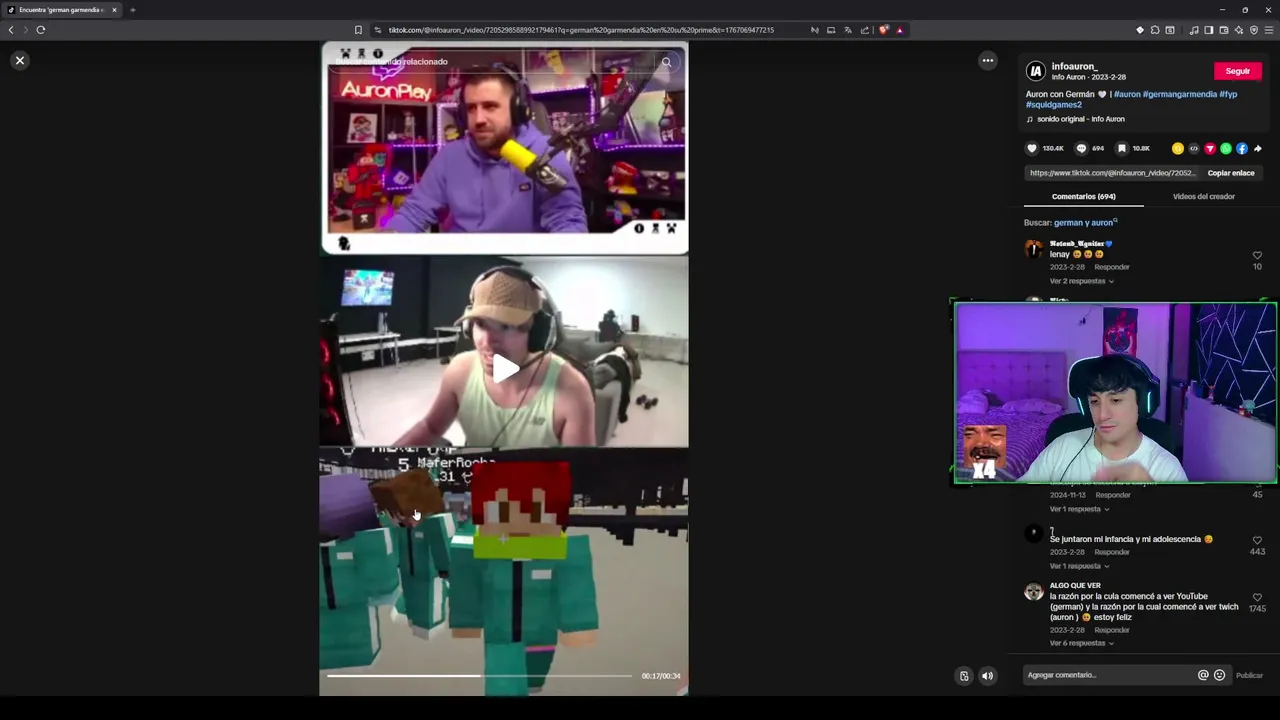Open more share options arrow

(1258, 149)
